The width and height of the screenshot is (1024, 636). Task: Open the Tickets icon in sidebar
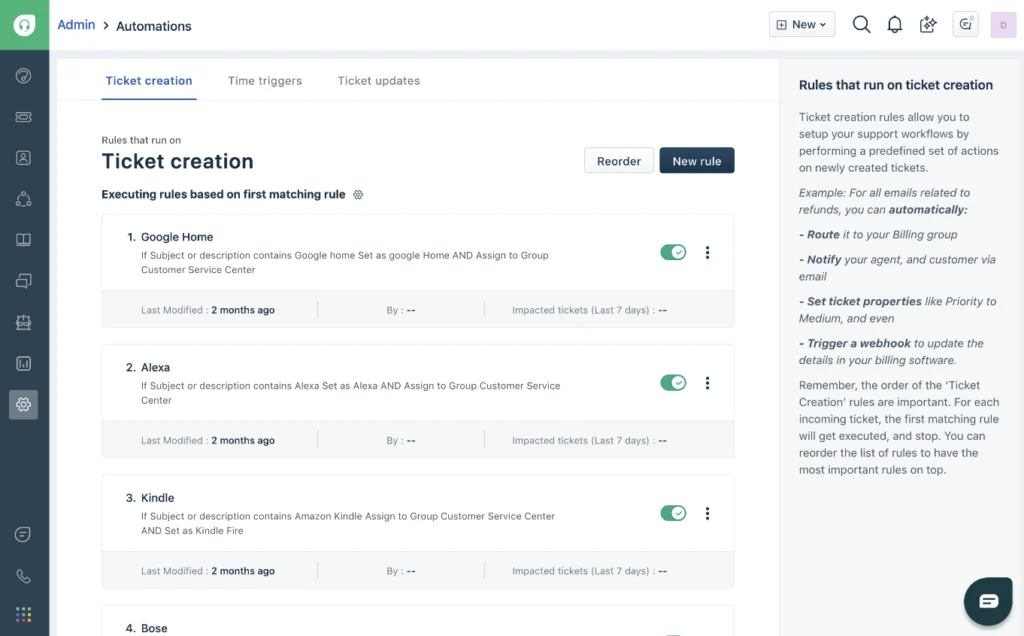coord(24,117)
